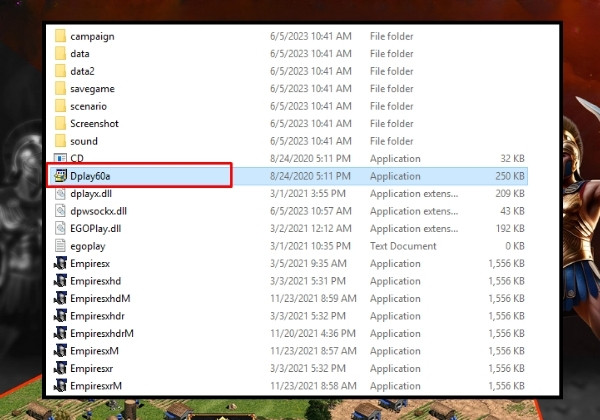Select the 'EmpiresxhdM' file name
Screen dimensions: 600x420
[x=100, y=298]
